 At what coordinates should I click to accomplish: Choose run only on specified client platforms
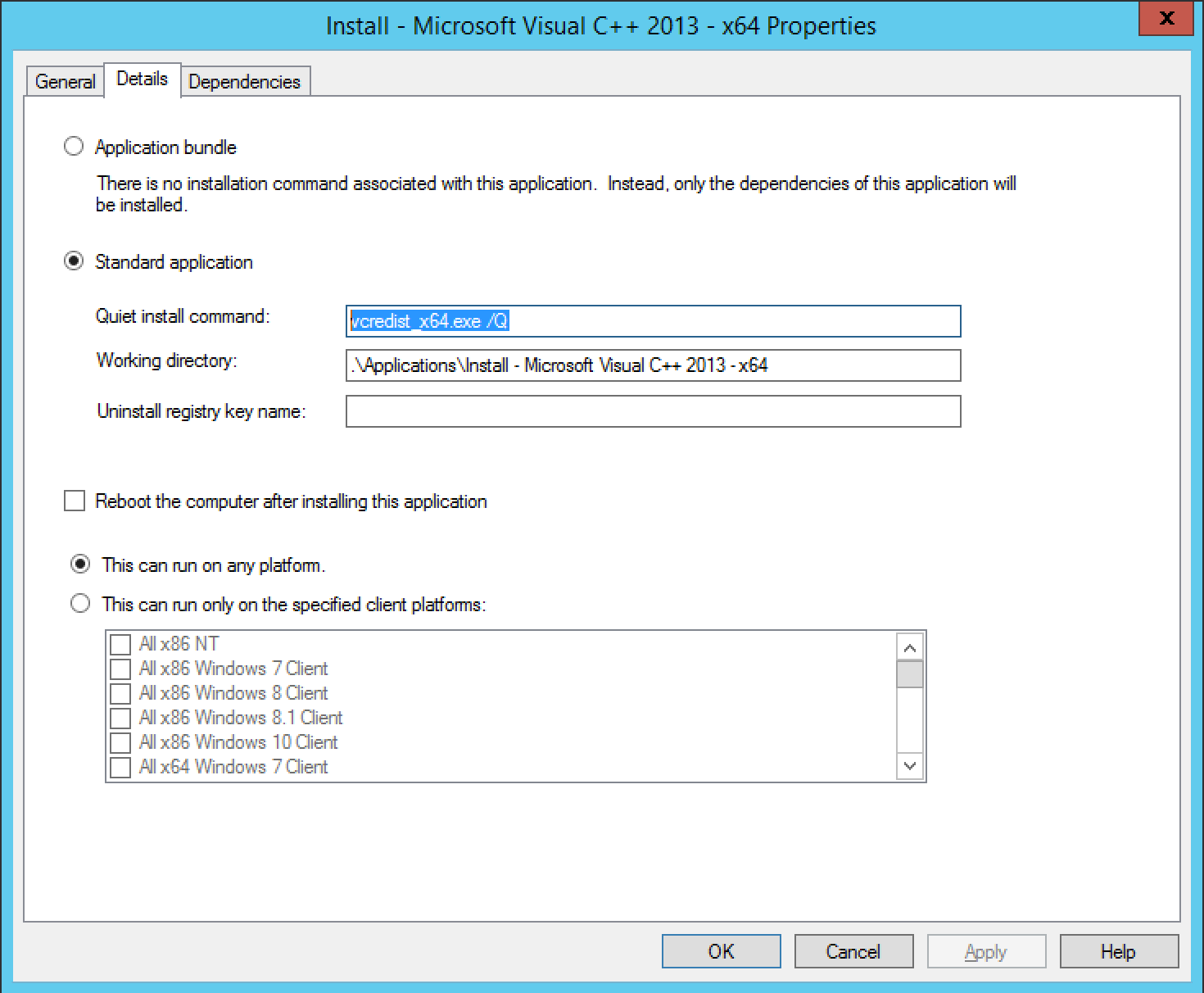point(80,604)
